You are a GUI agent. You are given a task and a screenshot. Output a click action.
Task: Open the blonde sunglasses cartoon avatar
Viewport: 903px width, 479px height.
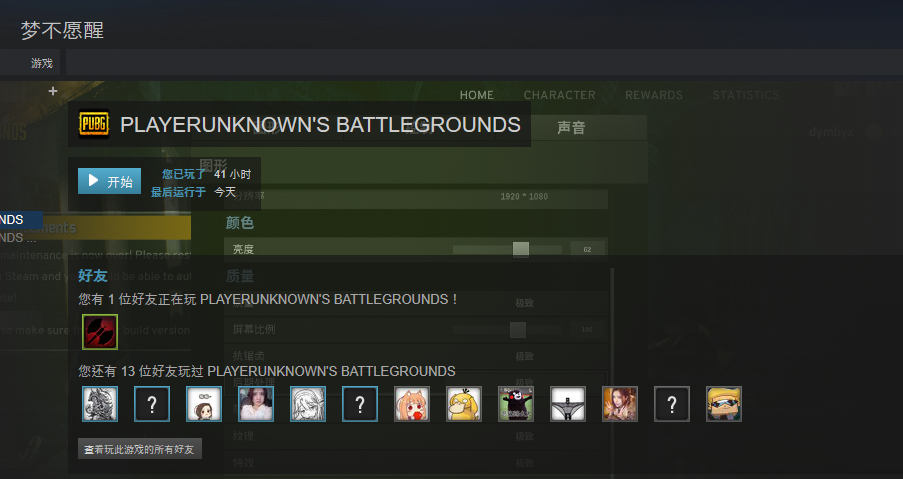click(724, 404)
